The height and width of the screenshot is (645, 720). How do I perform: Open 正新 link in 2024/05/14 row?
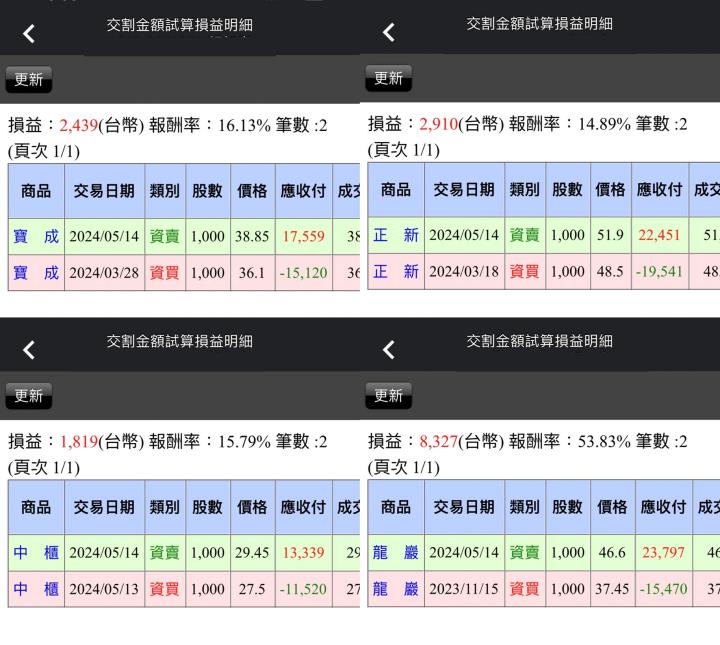tap(396, 235)
